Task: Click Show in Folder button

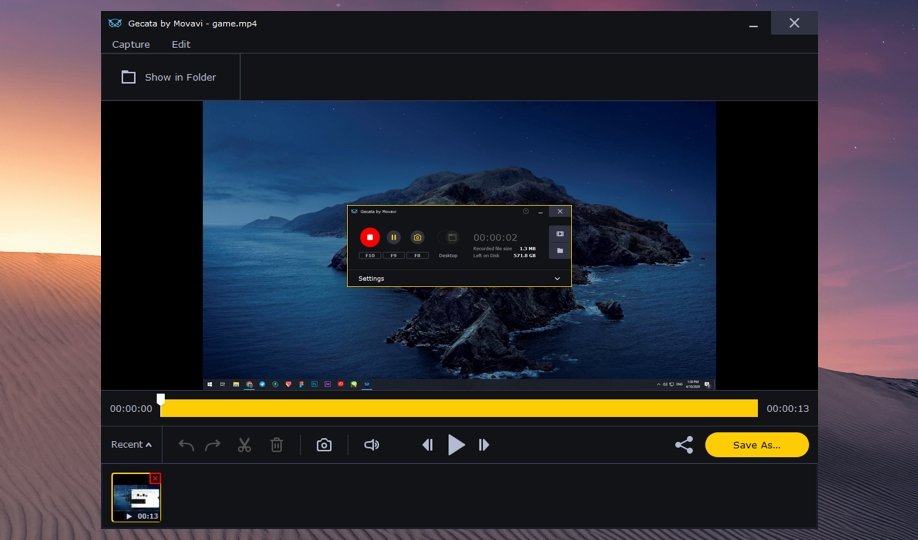Action: click(x=169, y=77)
